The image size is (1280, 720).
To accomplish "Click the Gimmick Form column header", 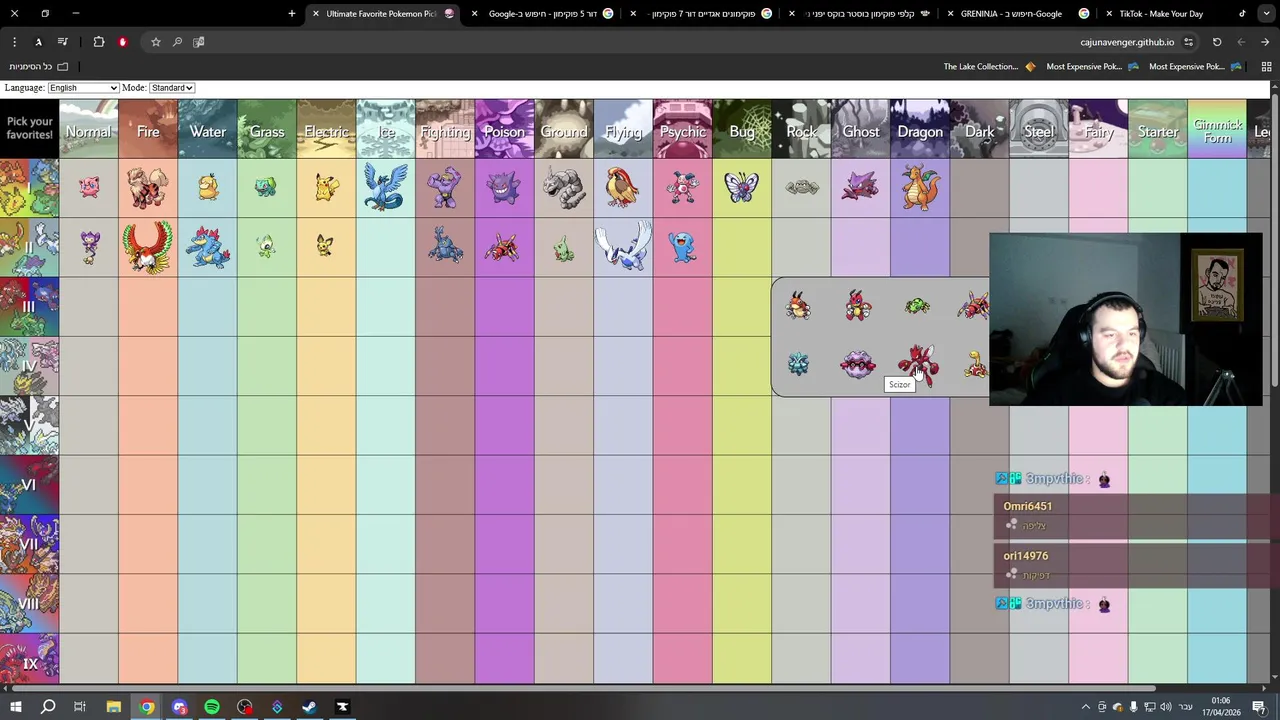I will click(1217, 129).
